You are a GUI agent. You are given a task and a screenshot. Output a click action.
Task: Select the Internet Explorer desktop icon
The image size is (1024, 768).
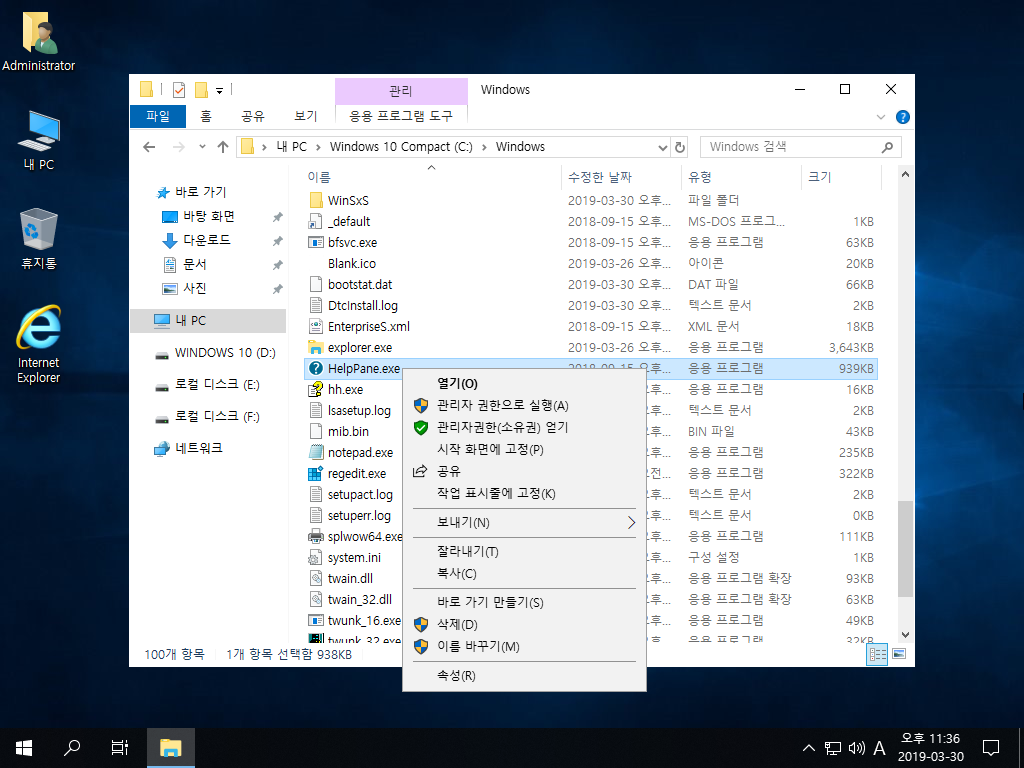click(39, 344)
